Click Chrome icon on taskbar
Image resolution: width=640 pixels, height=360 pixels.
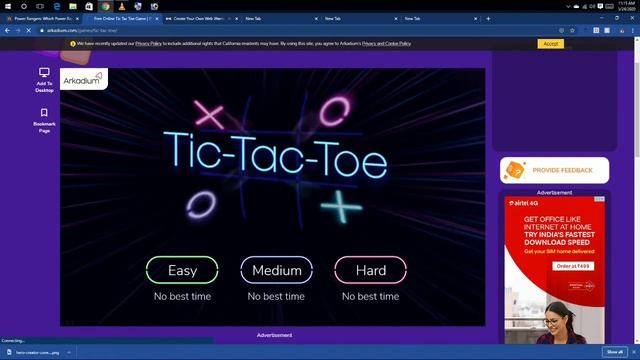(105, 6)
